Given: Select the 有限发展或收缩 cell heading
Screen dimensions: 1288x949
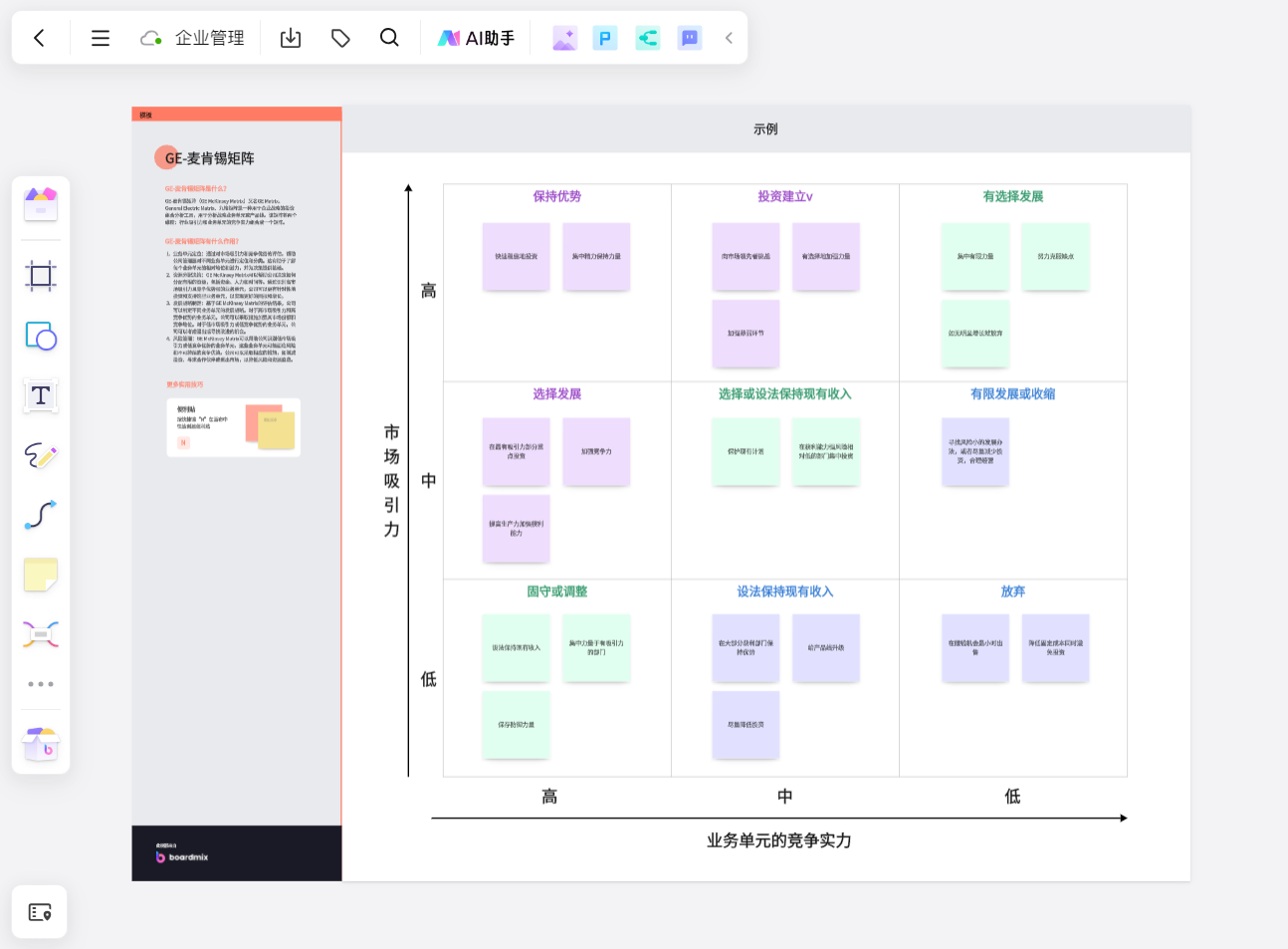Looking at the screenshot, I should click(x=1013, y=394).
